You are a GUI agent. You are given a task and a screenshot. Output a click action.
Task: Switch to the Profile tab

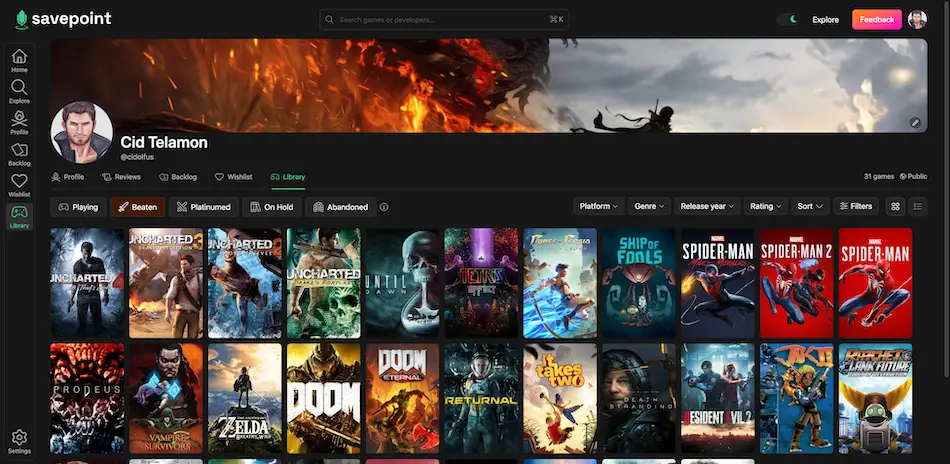(68, 177)
